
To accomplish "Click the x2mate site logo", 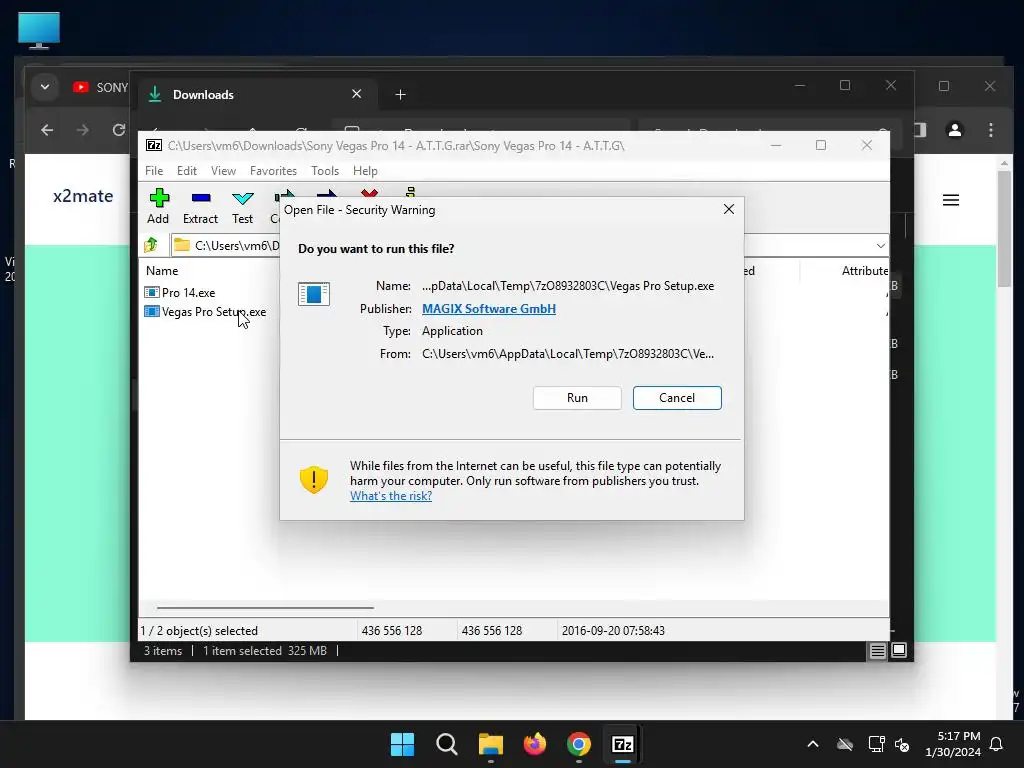I will 83,196.
